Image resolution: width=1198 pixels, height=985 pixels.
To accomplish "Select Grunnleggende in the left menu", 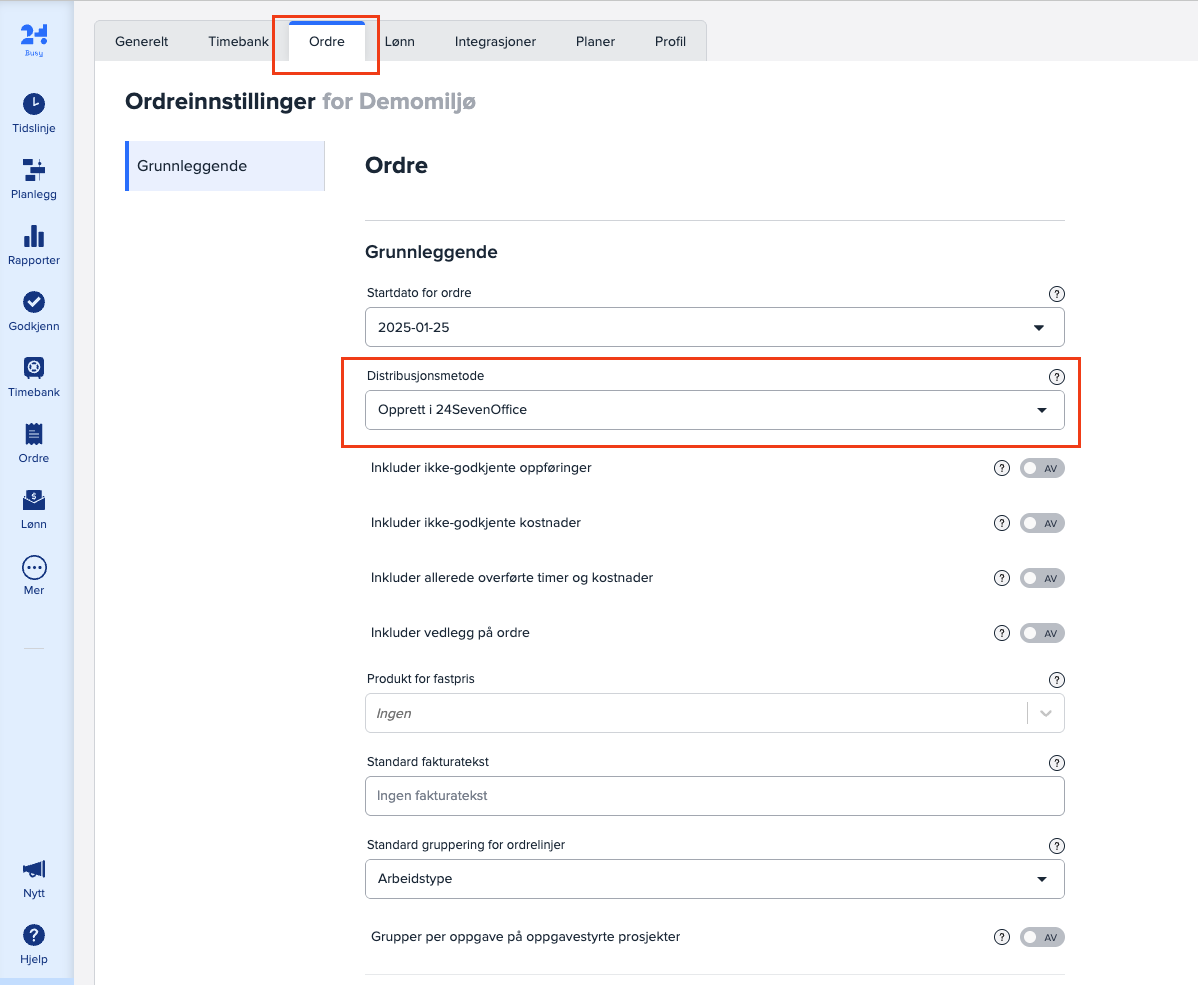I will tap(225, 166).
